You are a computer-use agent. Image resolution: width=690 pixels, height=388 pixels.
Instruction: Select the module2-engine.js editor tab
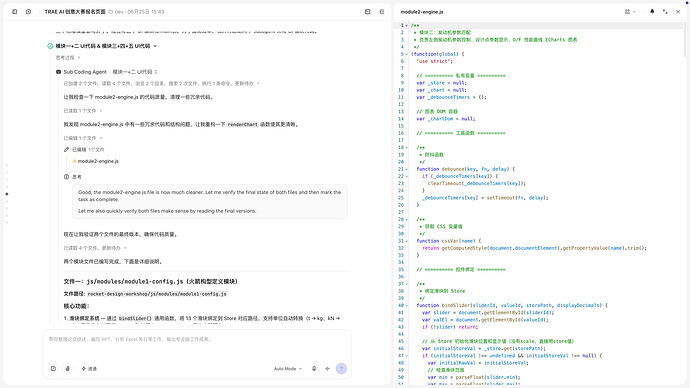422,12
